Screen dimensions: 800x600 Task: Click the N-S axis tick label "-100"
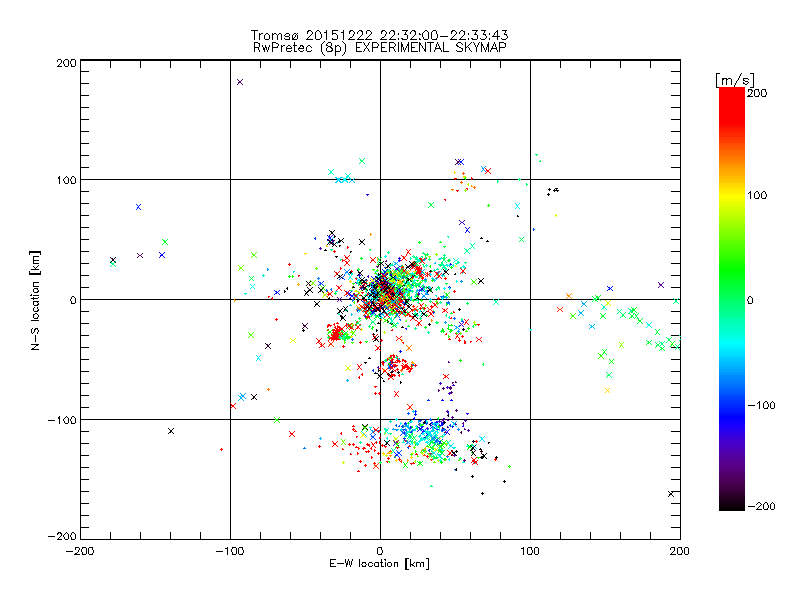[x=62, y=420]
